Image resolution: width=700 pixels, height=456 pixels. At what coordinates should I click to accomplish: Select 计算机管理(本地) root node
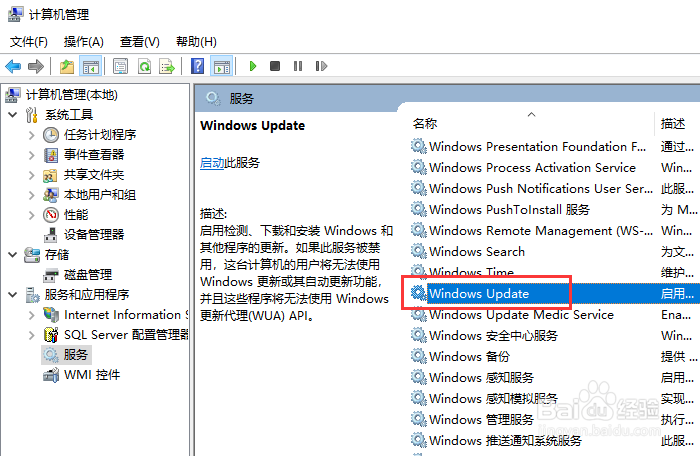tap(71, 95)
